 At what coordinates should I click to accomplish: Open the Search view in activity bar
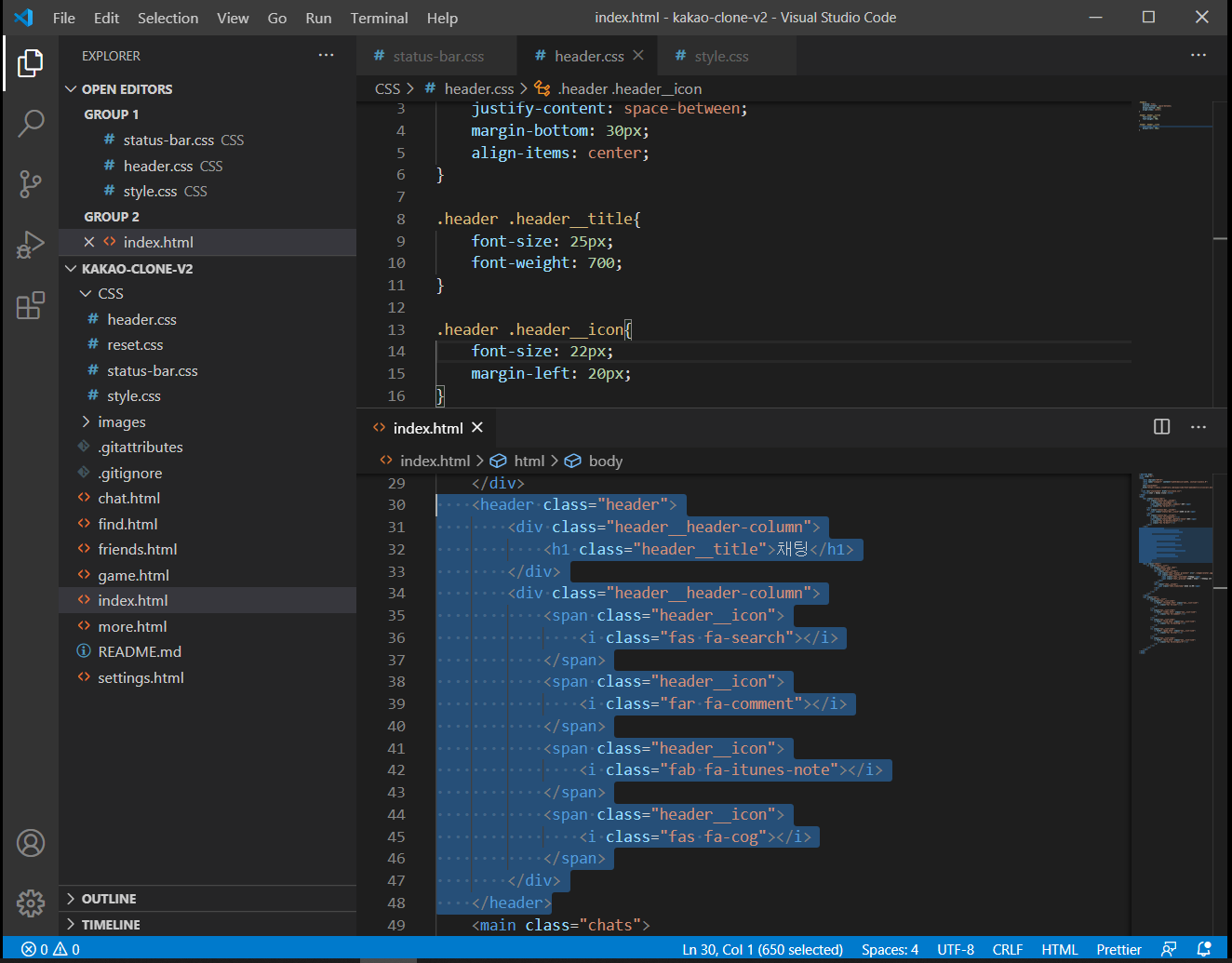[31, 123]
